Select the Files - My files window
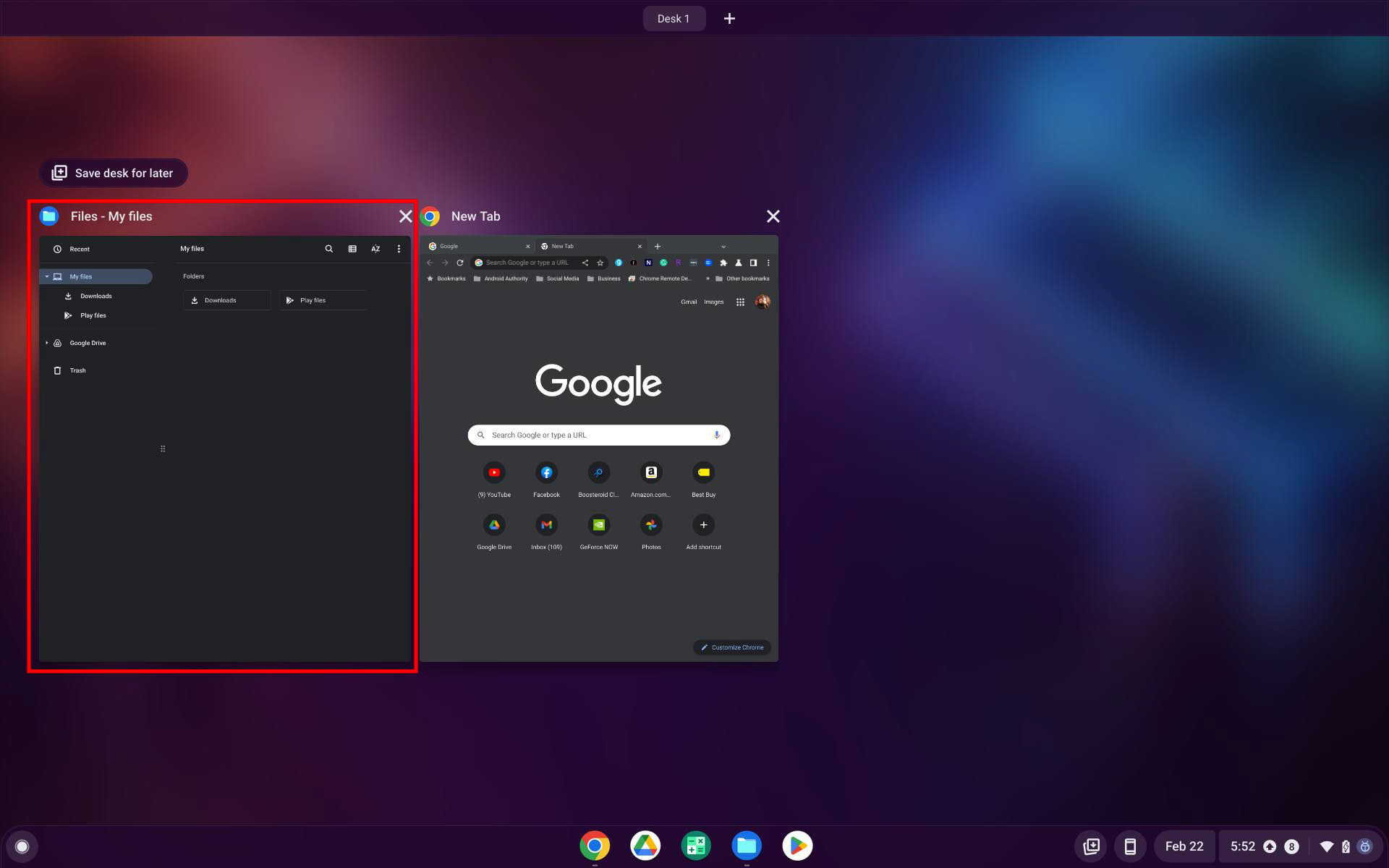1389x868 pixels. (224, 448)
